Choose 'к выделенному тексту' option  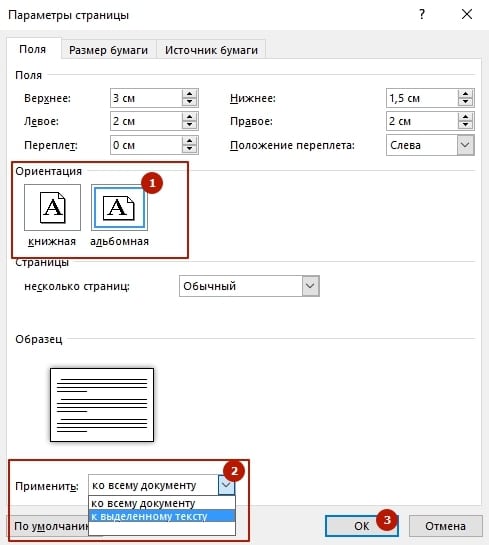click(162, 516)
